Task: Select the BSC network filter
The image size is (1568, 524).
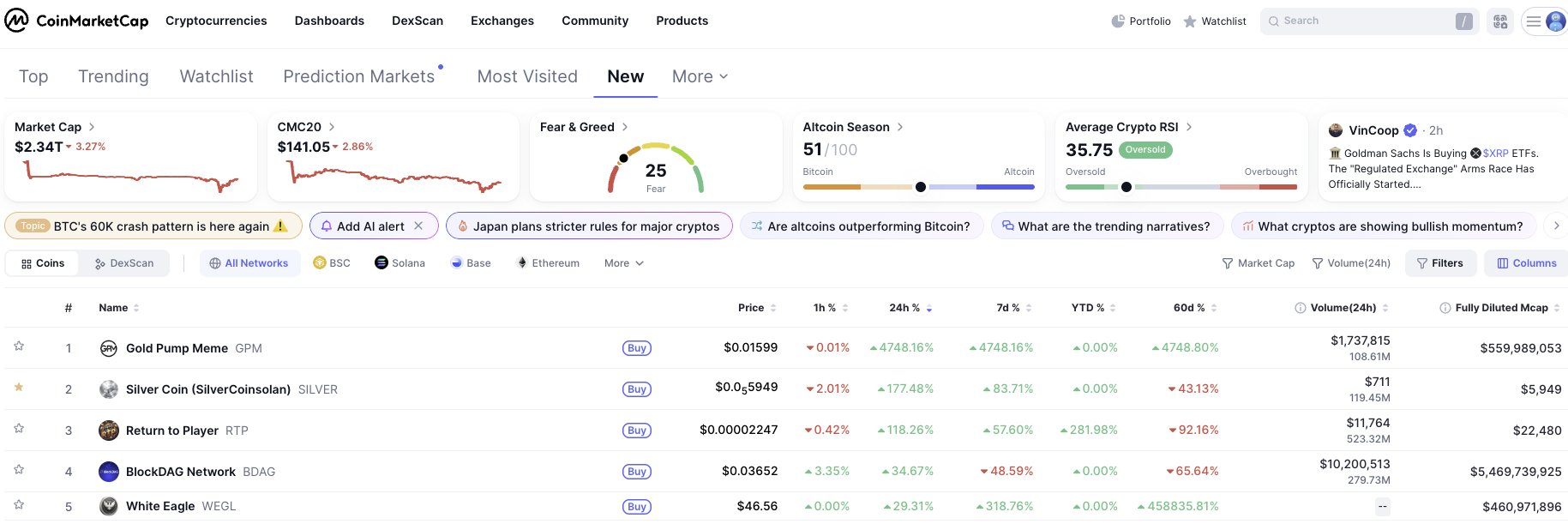Action: [332, 263]
